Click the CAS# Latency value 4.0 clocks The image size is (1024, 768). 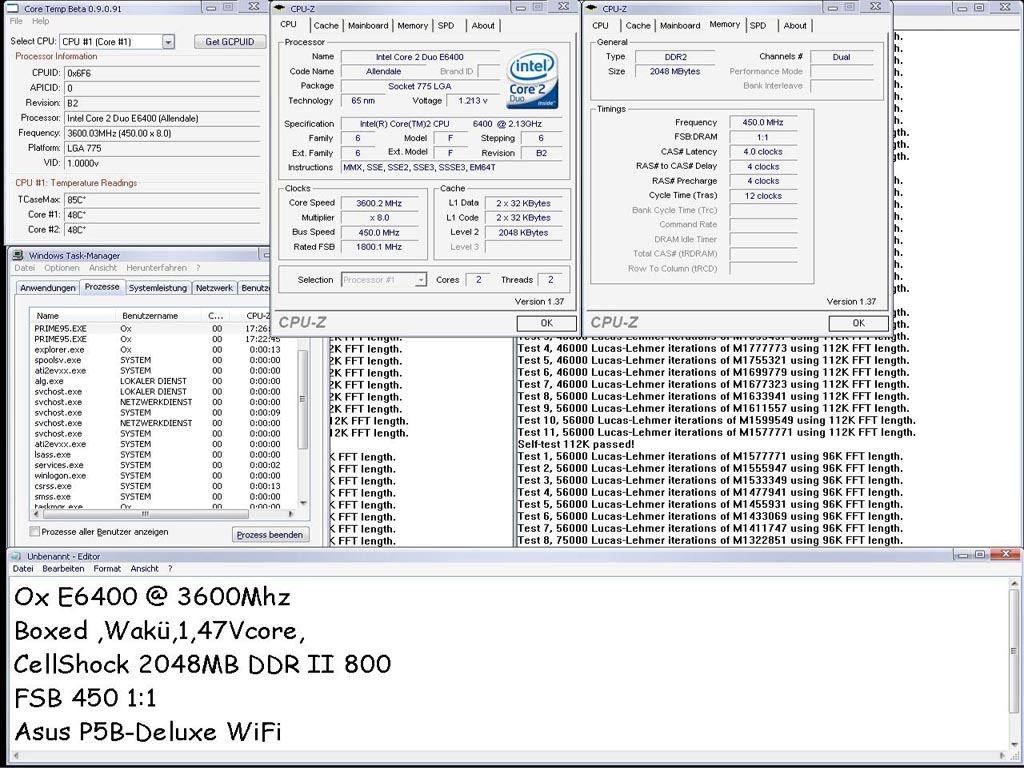point(763,152)
